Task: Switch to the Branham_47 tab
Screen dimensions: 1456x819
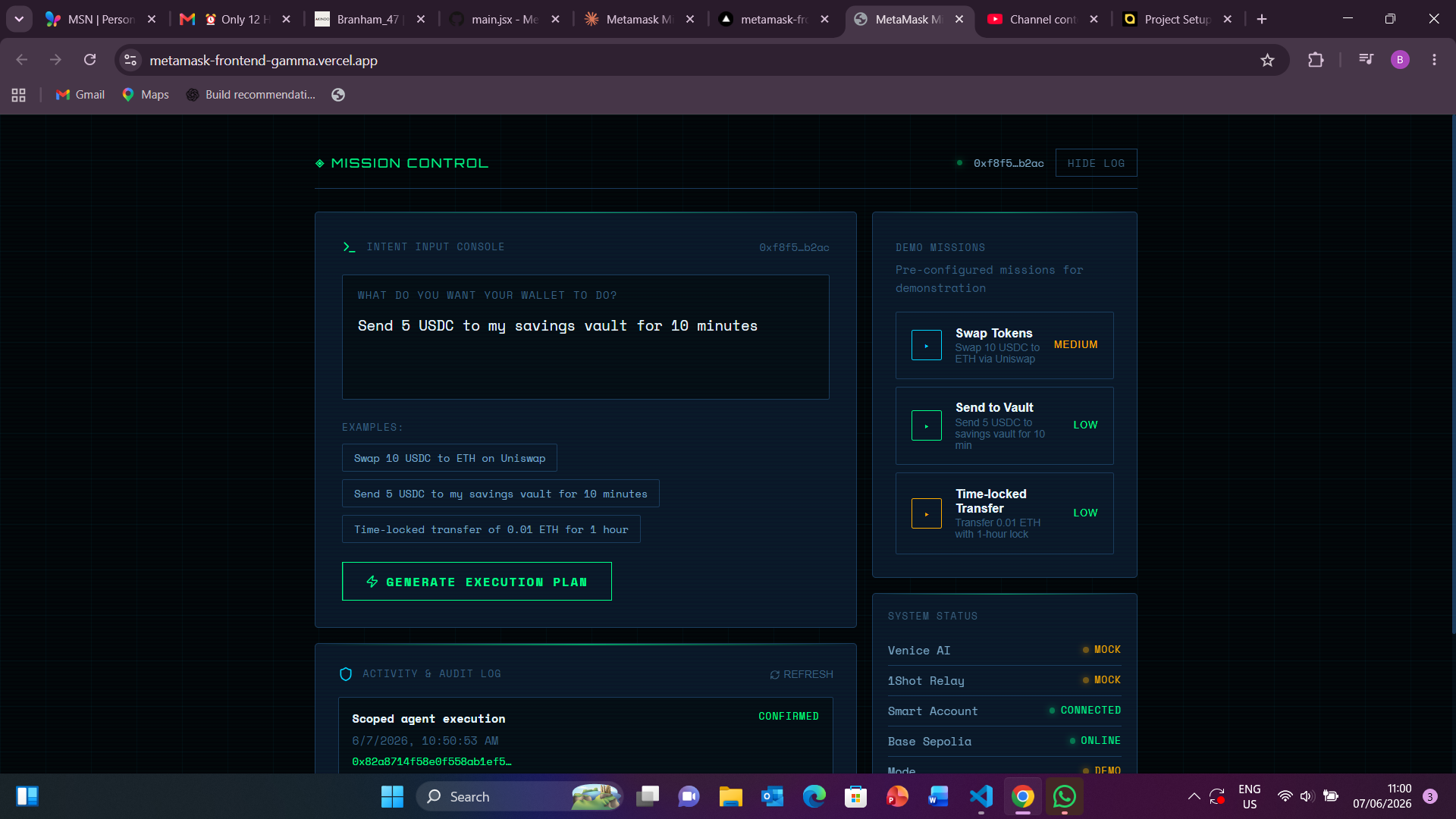Action: 370,20
